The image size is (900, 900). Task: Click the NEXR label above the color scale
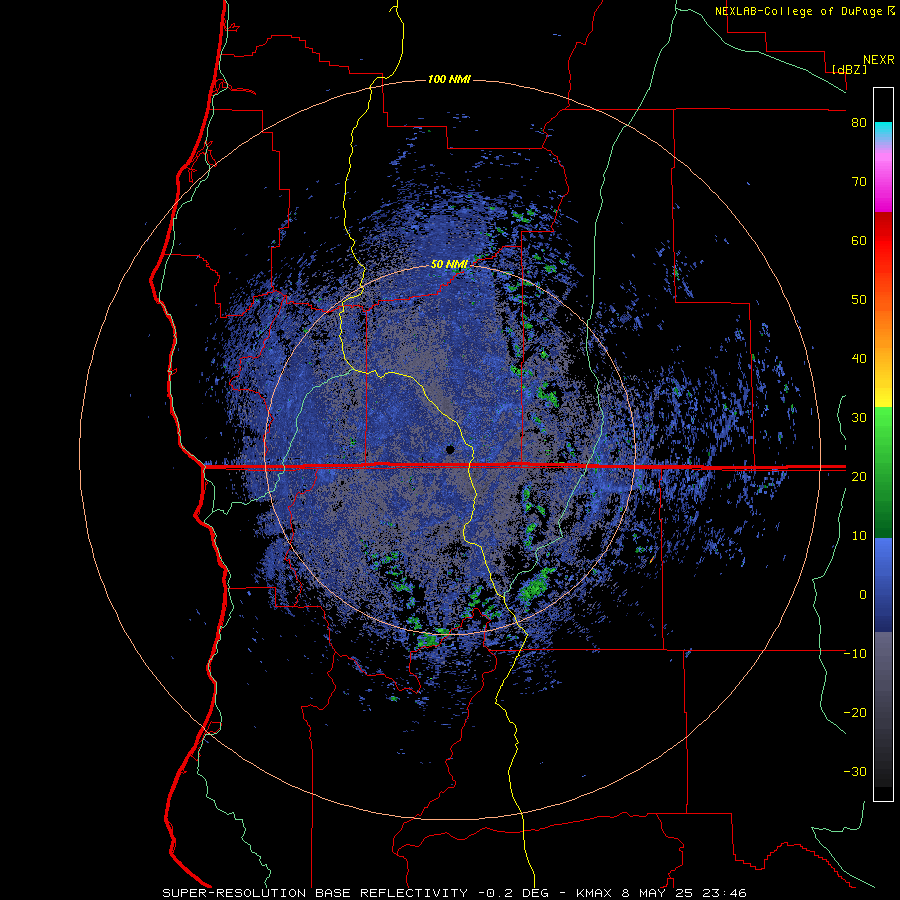[879, 60]
